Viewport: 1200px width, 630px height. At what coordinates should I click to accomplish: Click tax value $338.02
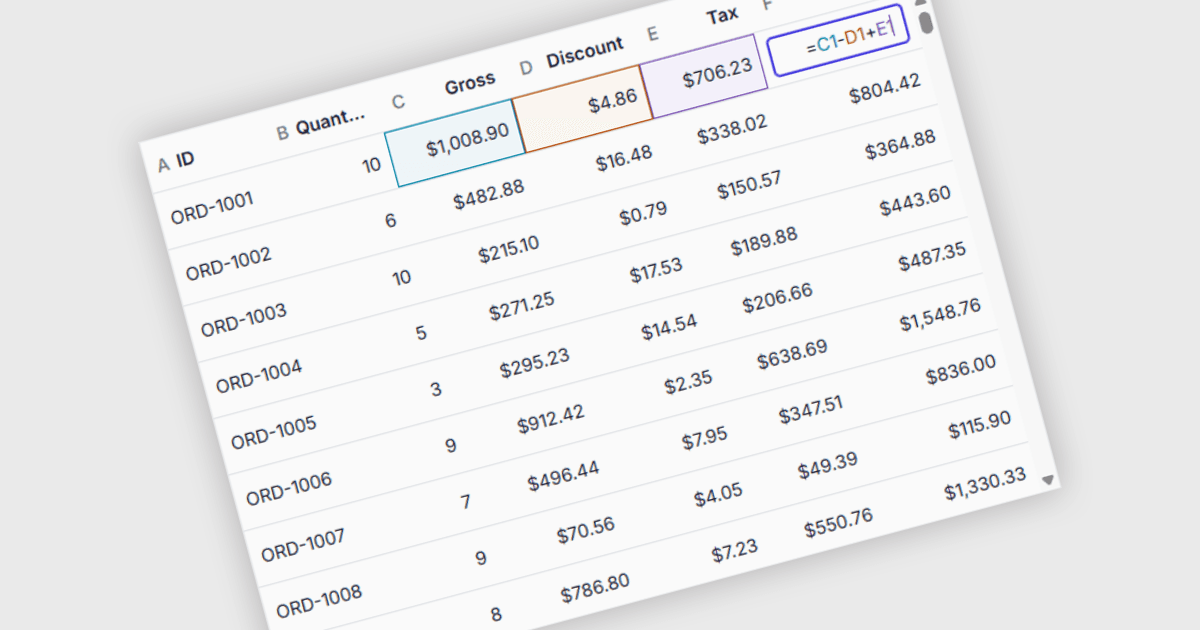pos(733,130)
